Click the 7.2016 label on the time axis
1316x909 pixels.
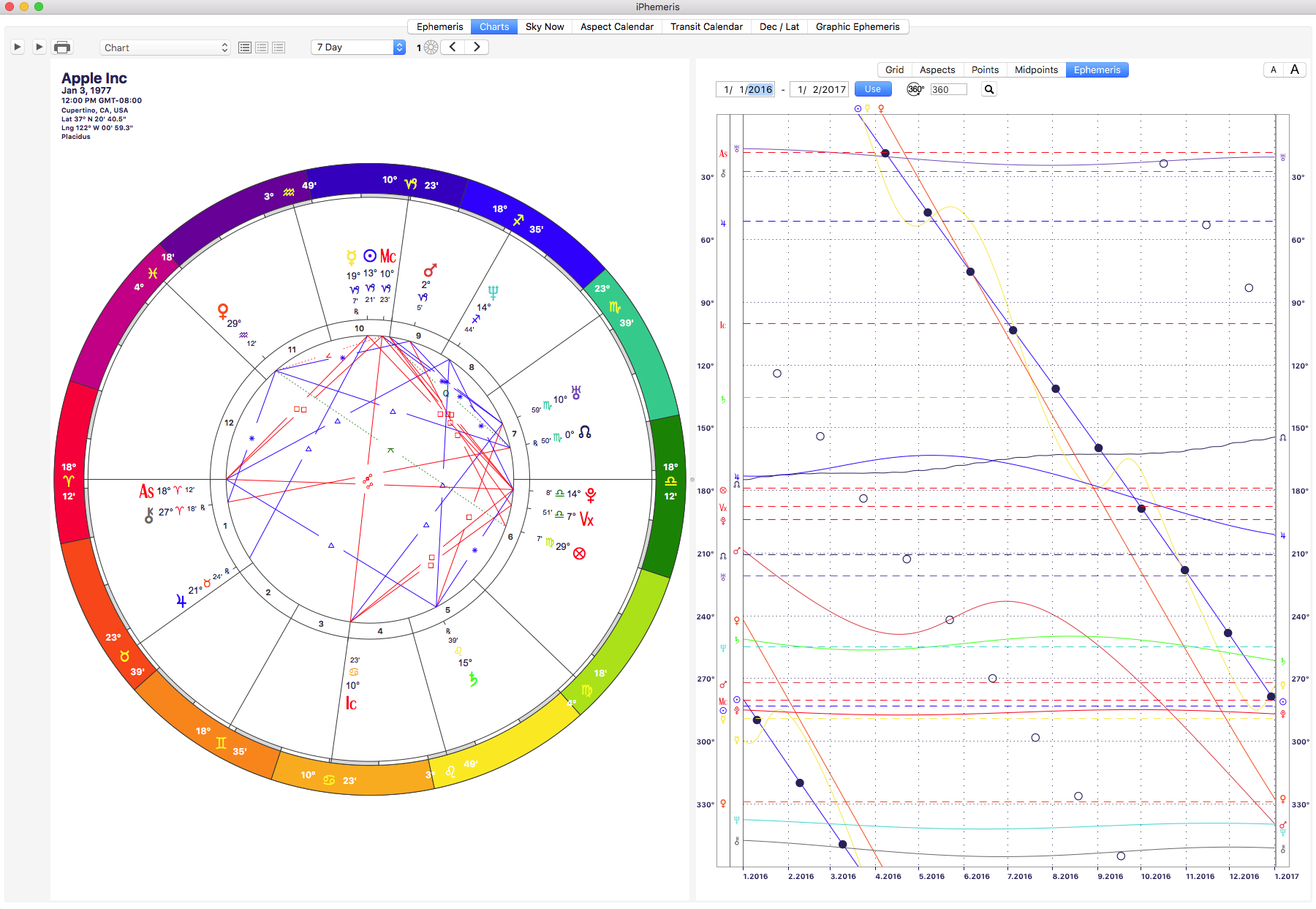(1019, 876)
